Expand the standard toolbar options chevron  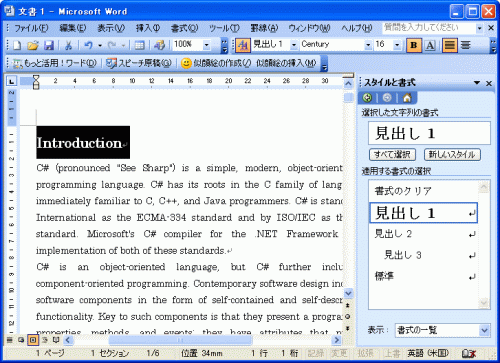coord(225,45)
